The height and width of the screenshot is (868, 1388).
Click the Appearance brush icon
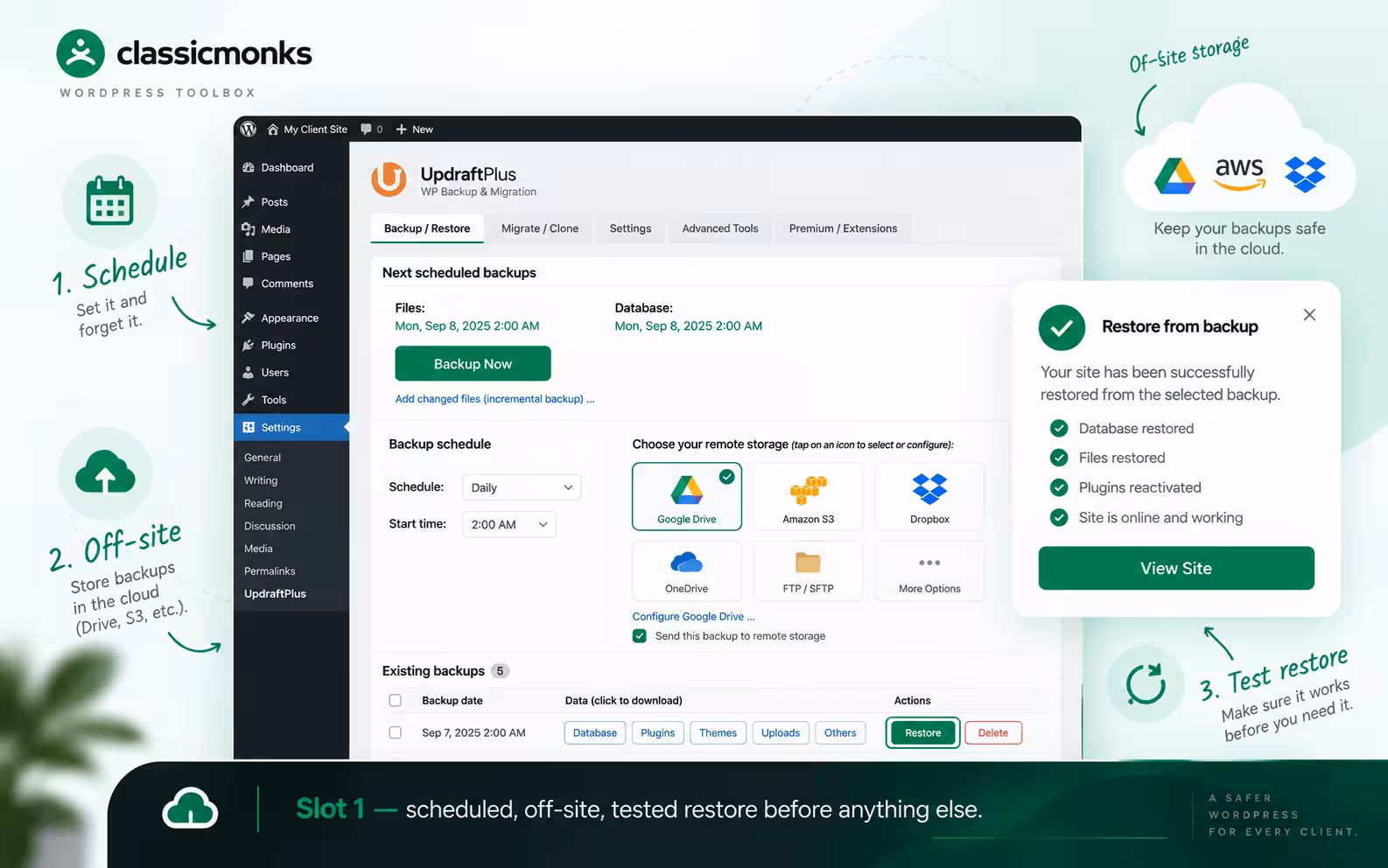click(x=249, y=318)
